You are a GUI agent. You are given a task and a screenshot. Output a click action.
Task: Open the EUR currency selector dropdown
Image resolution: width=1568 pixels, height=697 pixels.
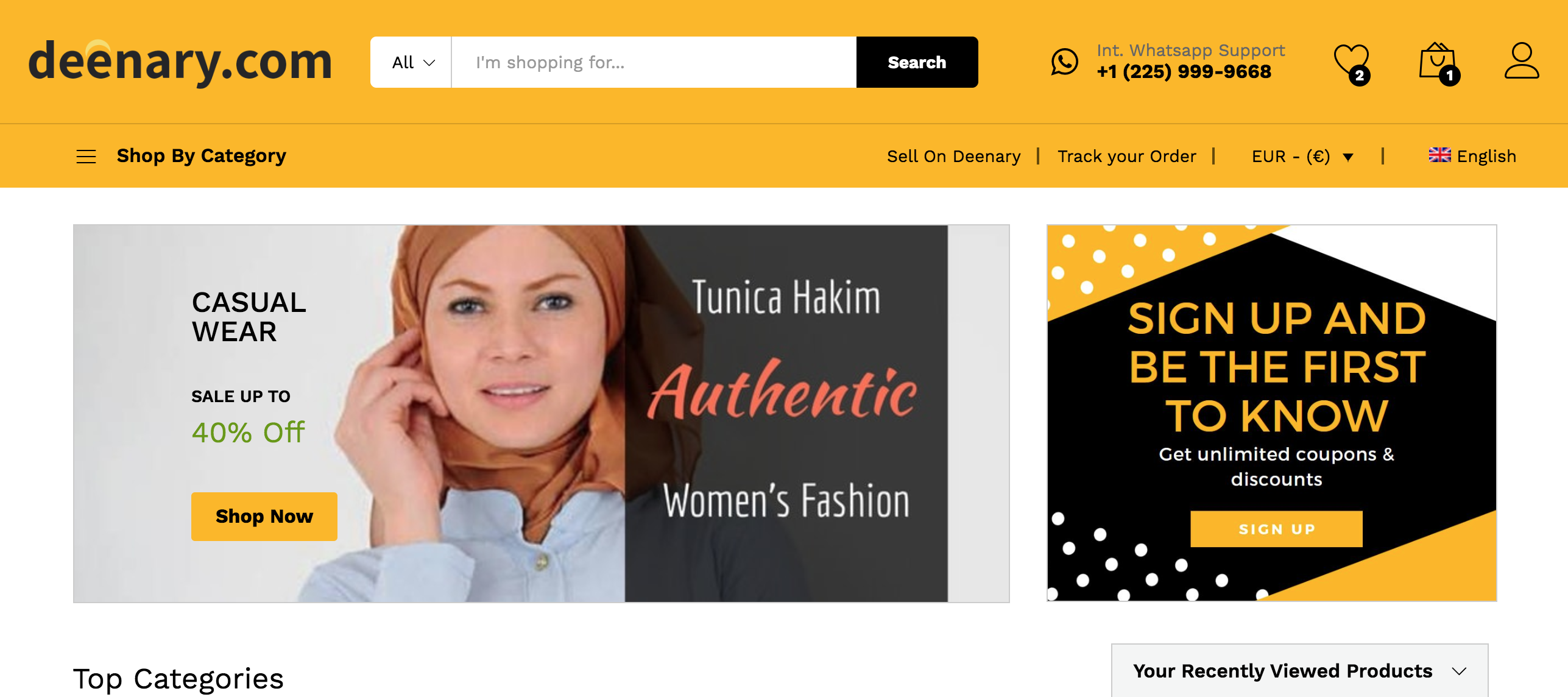(1301, 157)
